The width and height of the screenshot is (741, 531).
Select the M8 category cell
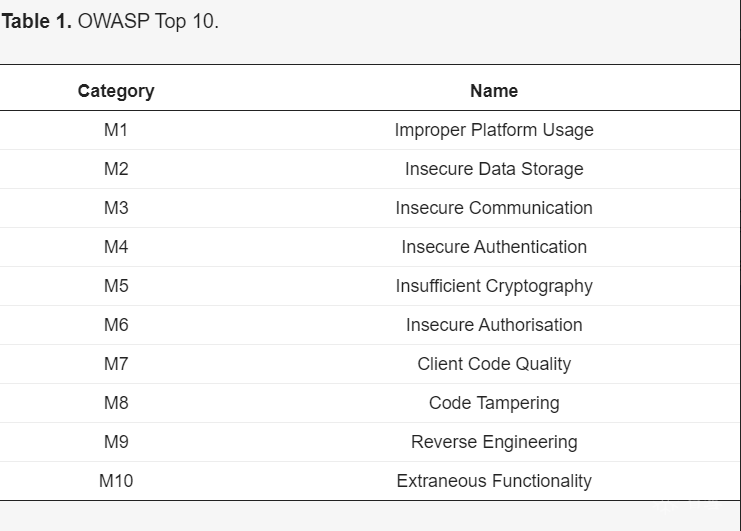point(116,403)
